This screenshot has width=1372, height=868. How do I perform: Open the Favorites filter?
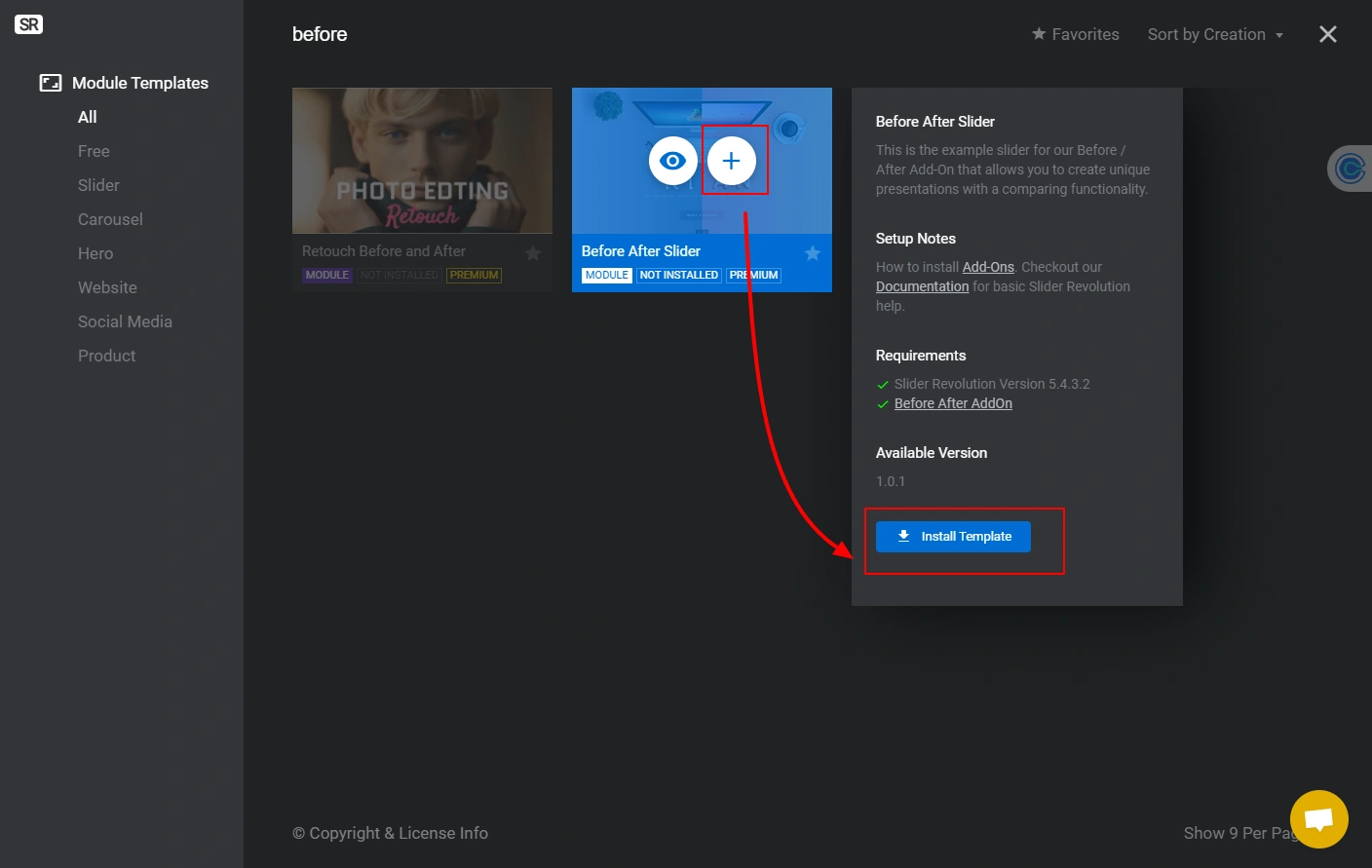click(1076, 34)
